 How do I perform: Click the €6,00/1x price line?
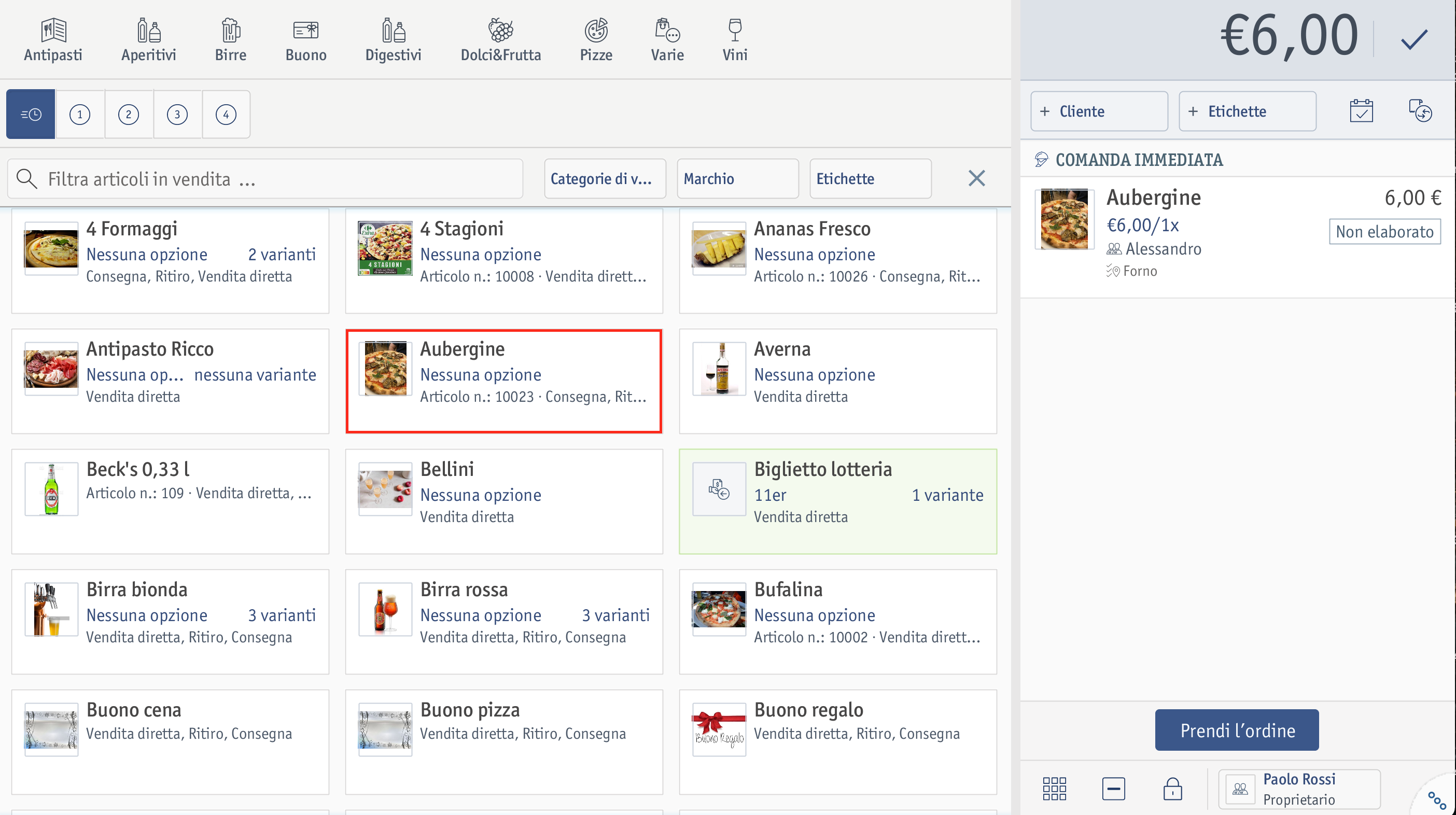click(1142, 225)
